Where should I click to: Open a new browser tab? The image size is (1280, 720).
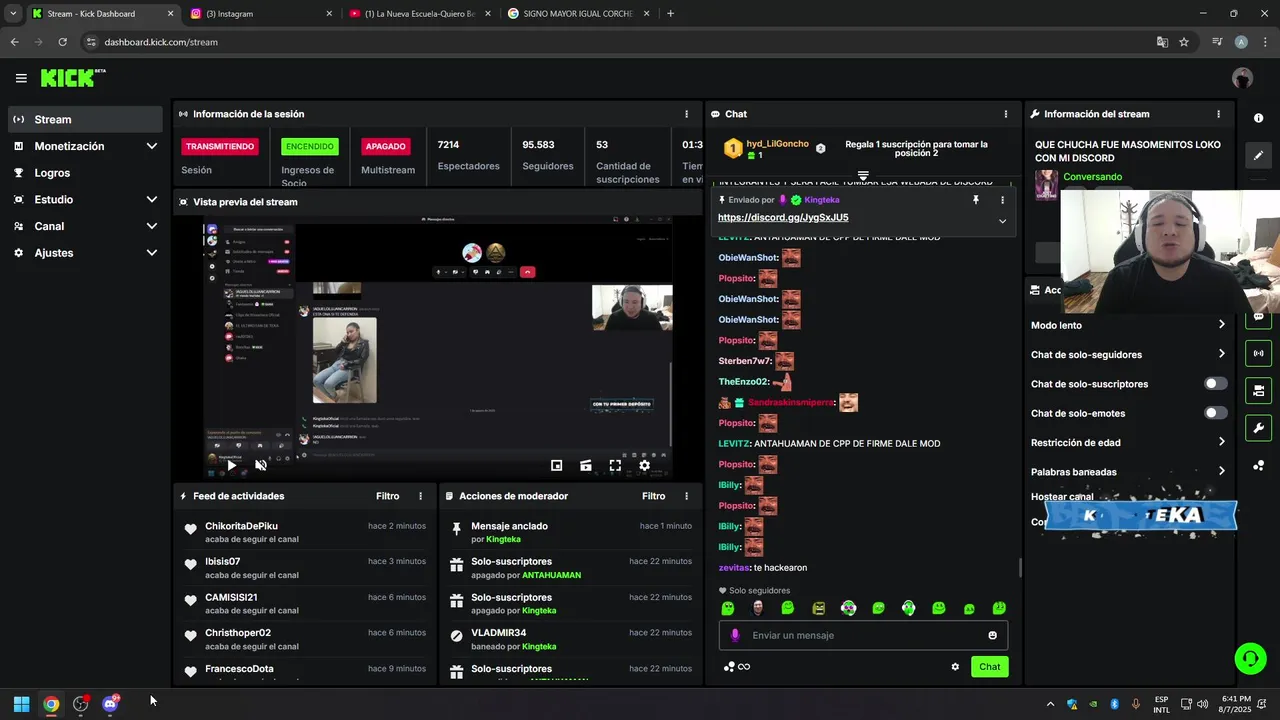(670, 14)
